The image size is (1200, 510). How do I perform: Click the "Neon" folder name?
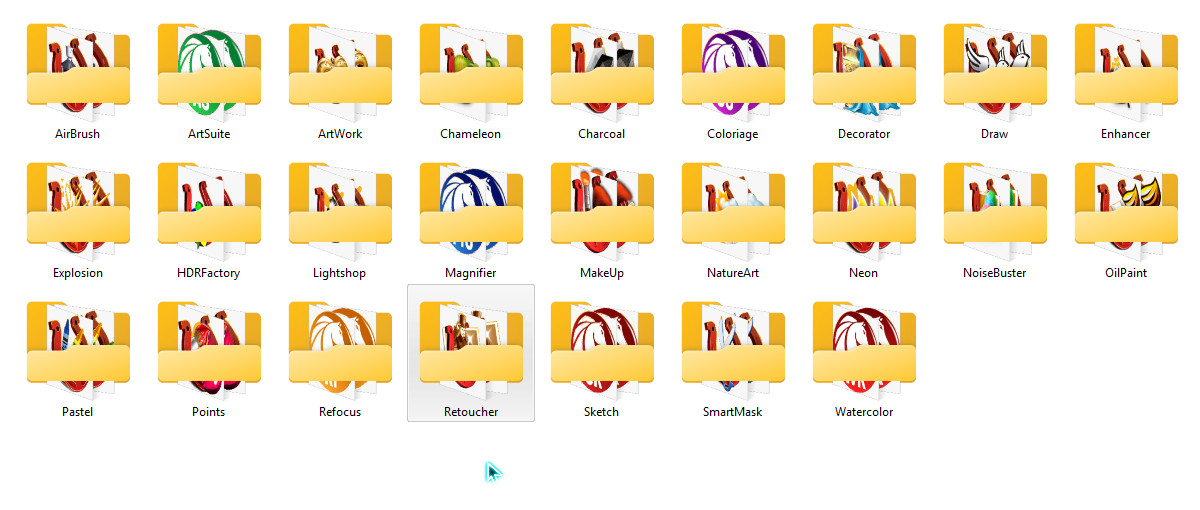click(864, 273)
